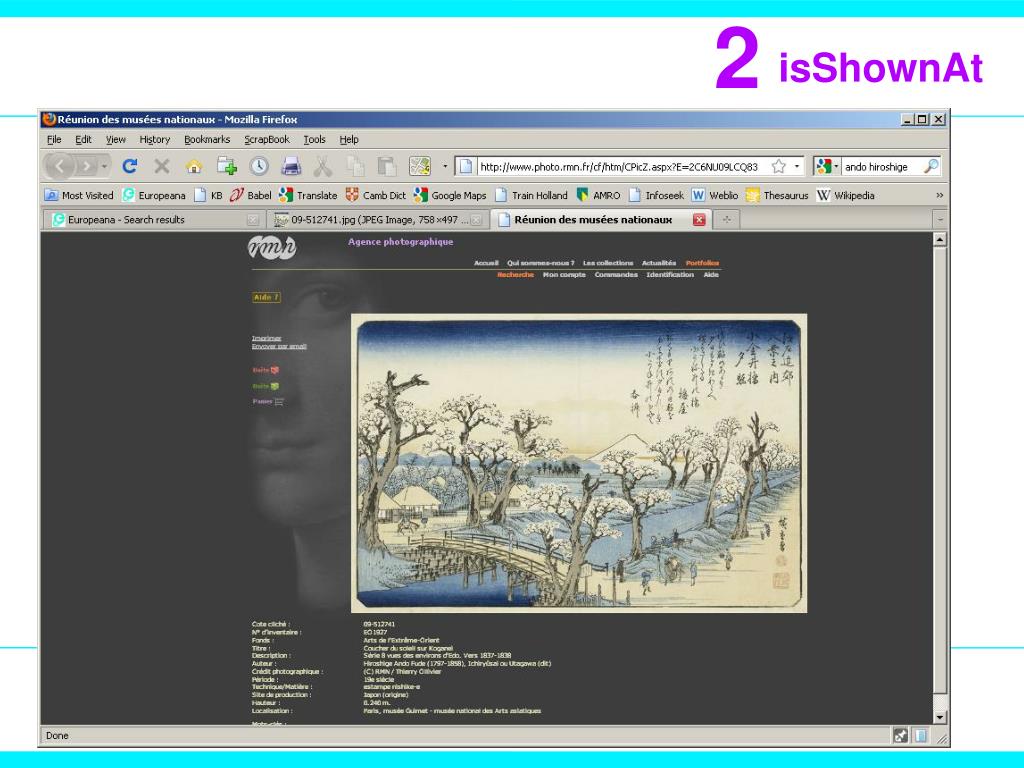Focus the URL address field
This screenshot has height=768, width=1024.
pos(620,167)
